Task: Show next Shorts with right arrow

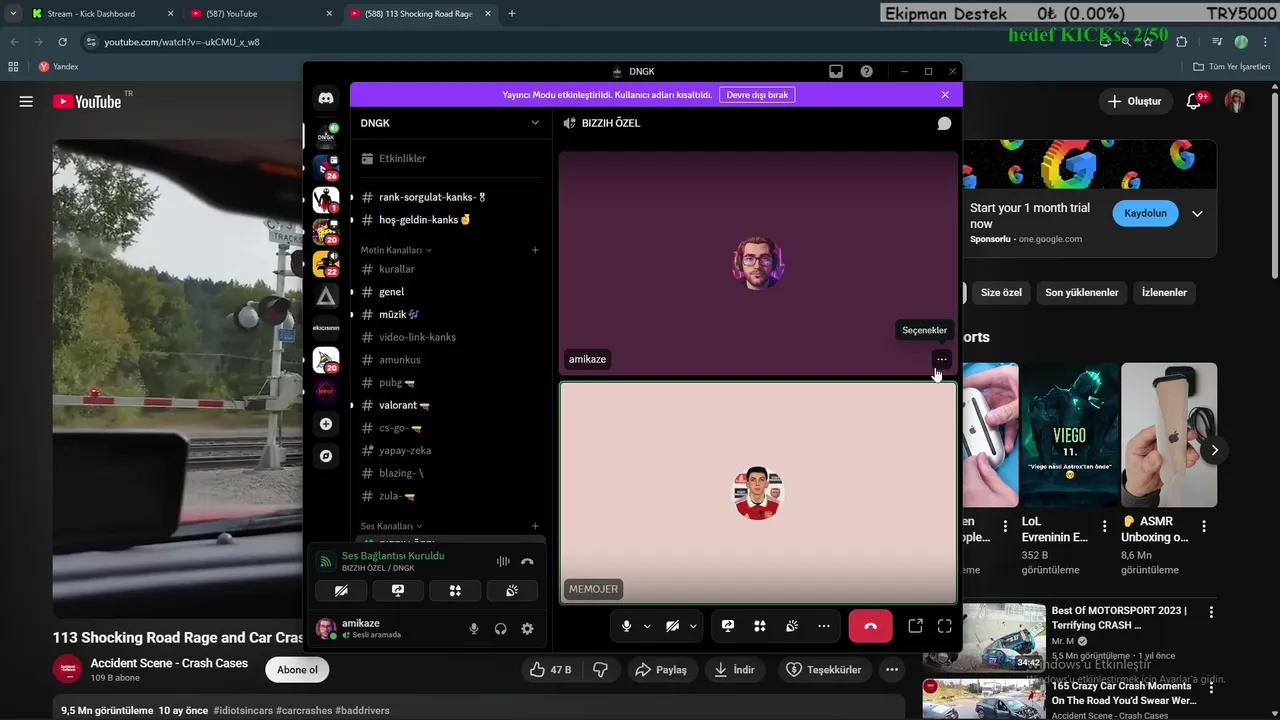Action: coord(1214,450)
